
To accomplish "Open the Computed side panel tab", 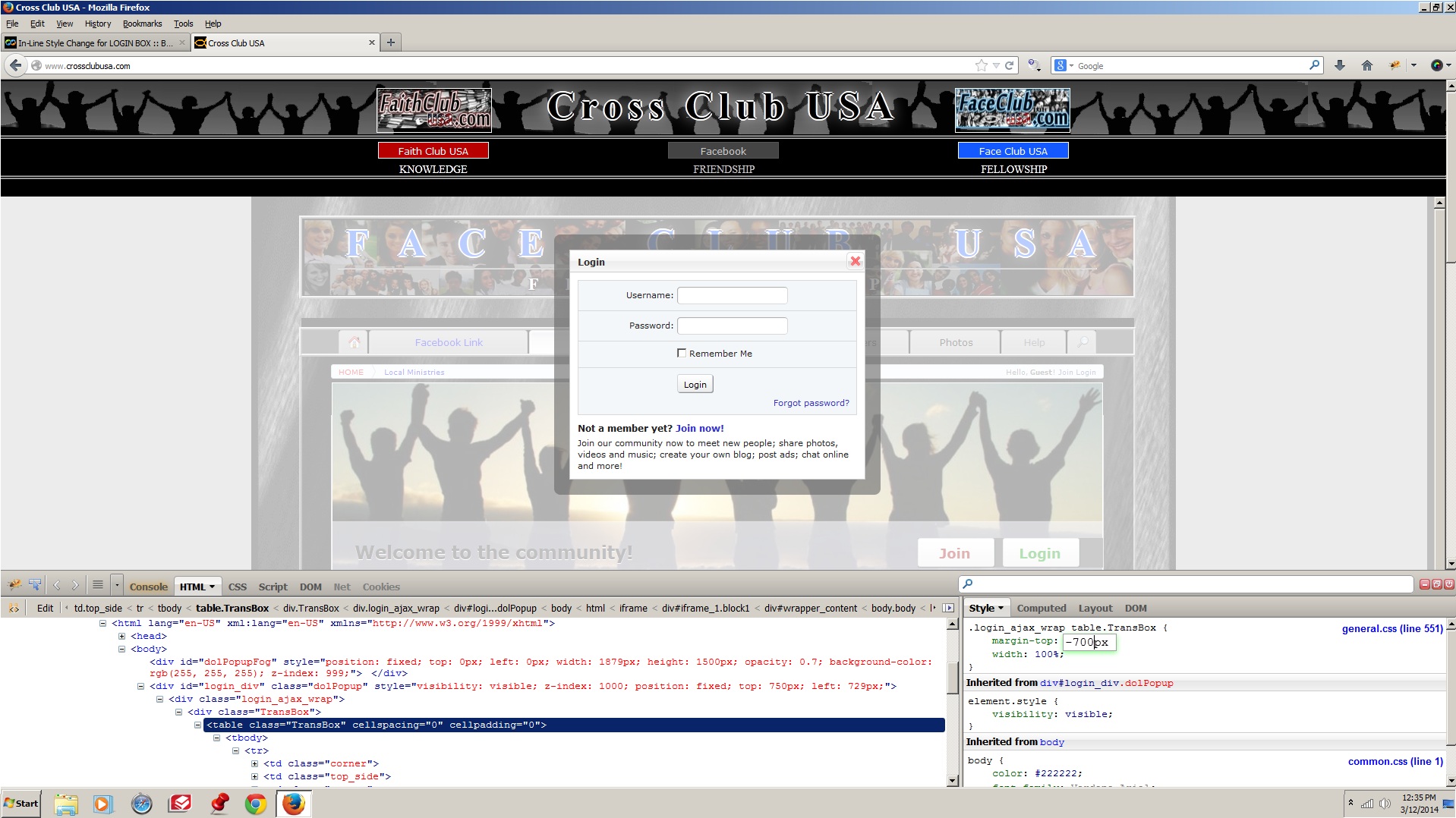I will pos(1042,608).
